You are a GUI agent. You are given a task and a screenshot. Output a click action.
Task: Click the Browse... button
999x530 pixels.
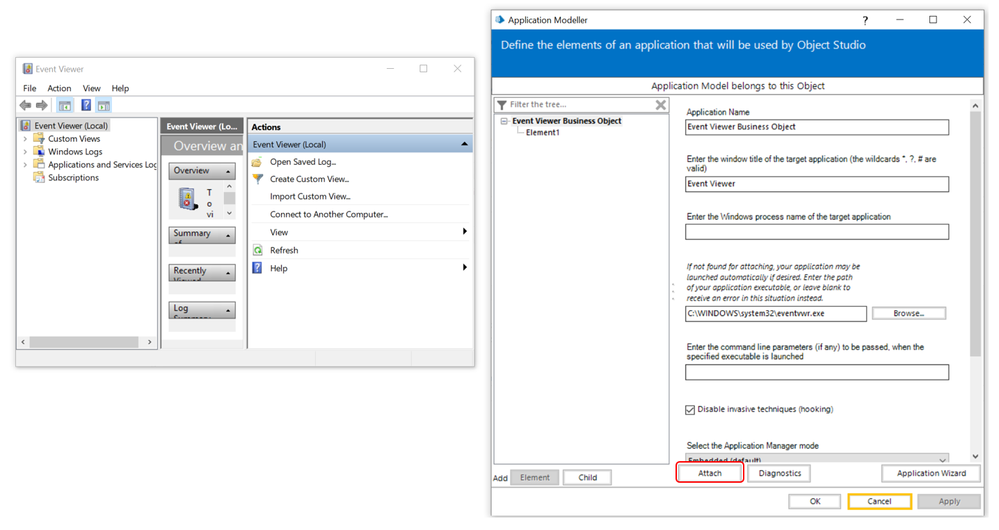click(908, 313)
